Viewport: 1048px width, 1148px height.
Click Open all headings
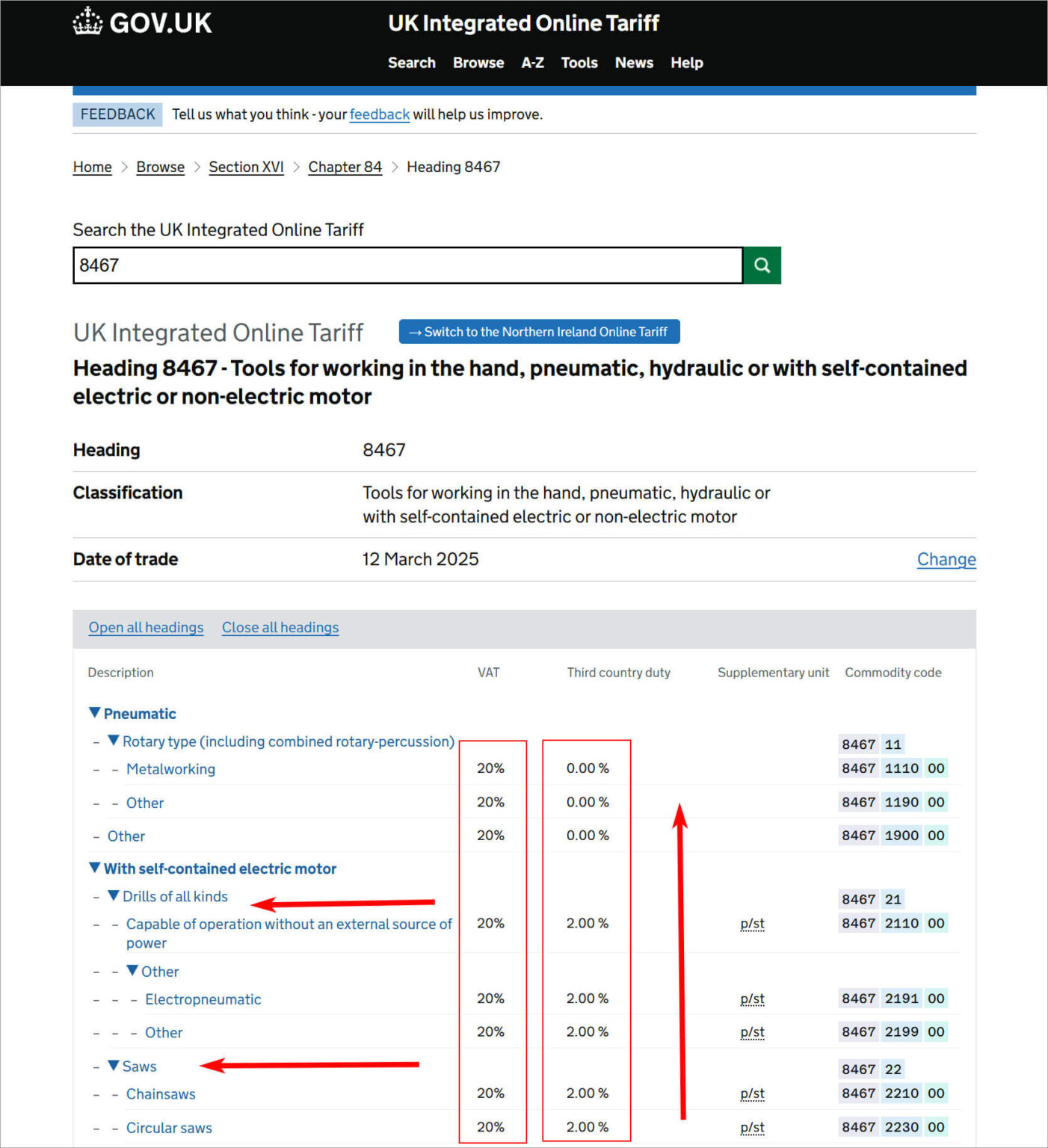146,627
